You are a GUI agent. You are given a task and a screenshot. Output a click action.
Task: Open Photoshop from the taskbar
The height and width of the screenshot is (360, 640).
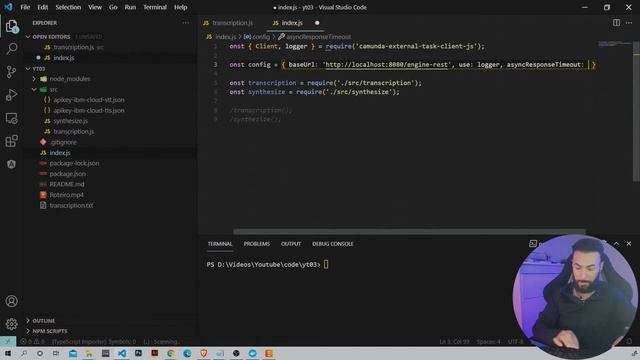tap(138, 353)
